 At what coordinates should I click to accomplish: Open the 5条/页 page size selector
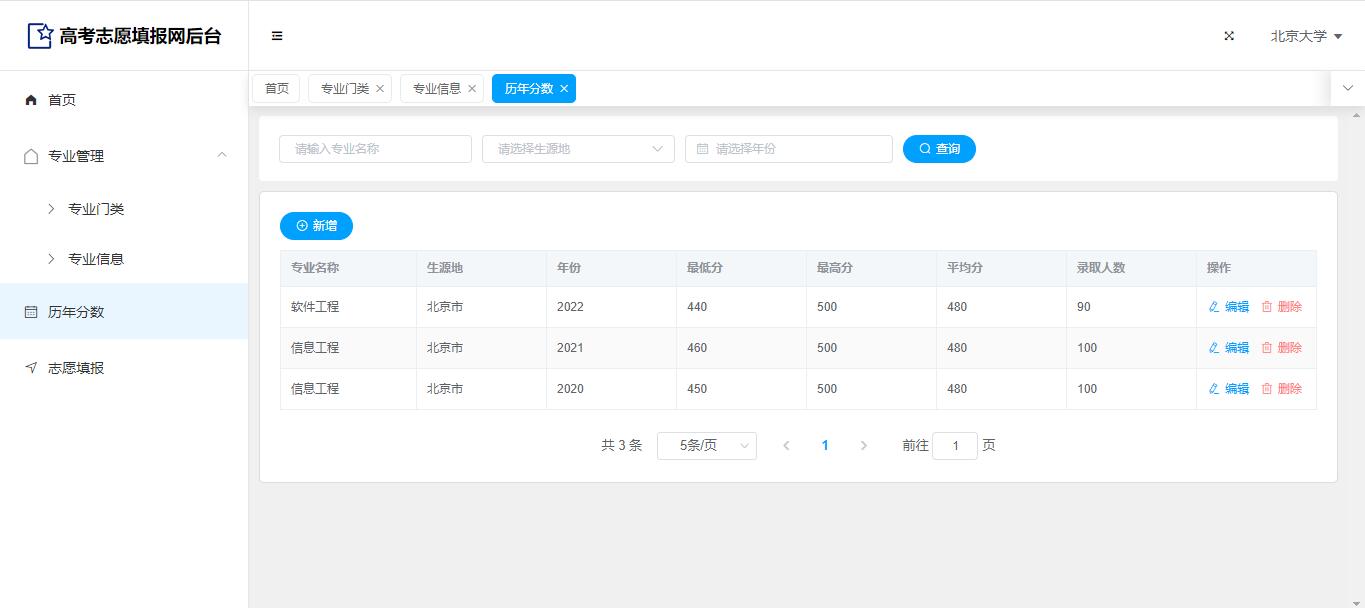pos(706,446)
